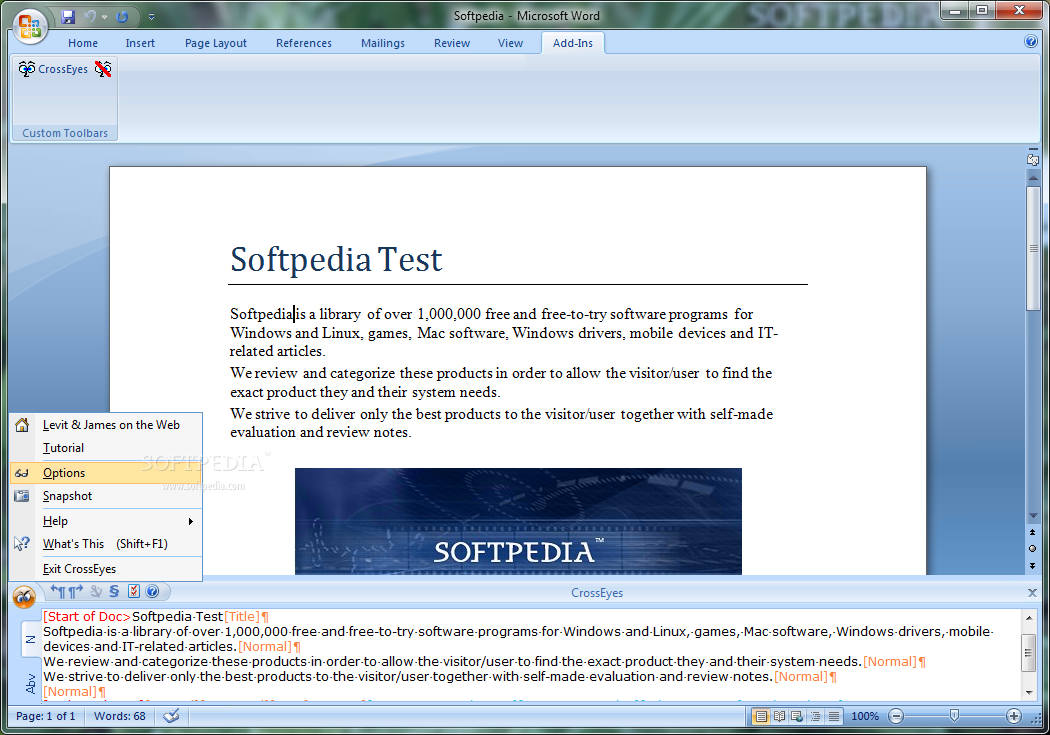
Task: Open the Office button menu
Action: point(29,26)
